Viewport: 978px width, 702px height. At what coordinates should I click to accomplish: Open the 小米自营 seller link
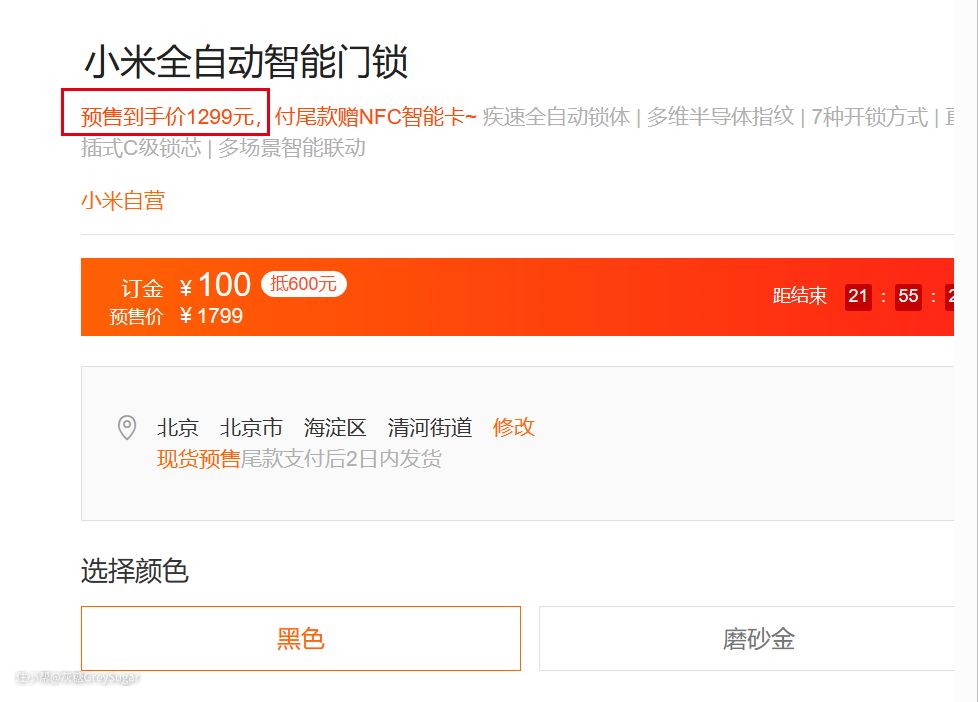[x=123, y=200]
